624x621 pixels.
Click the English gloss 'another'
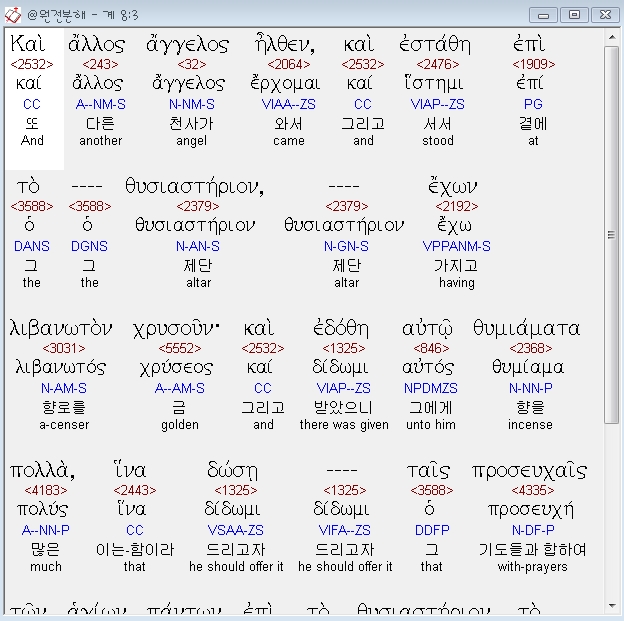(100, 141)
